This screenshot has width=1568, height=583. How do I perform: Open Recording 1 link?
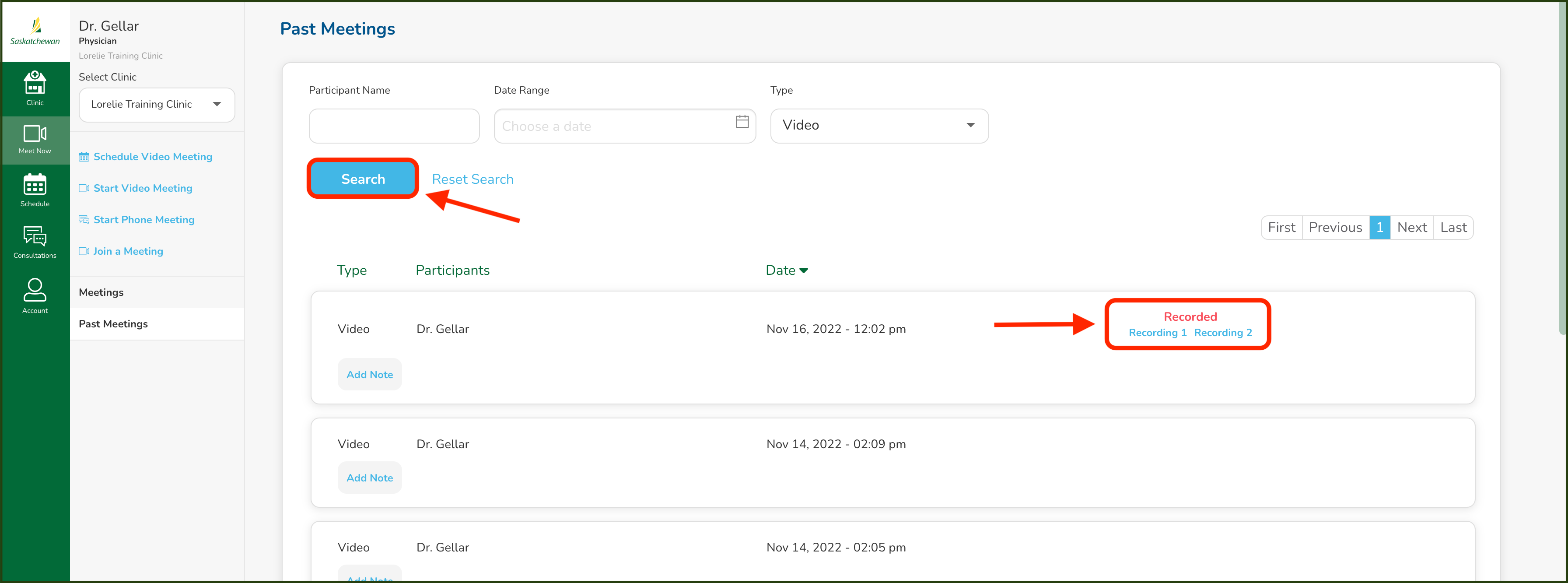(x=1156, y=333)
